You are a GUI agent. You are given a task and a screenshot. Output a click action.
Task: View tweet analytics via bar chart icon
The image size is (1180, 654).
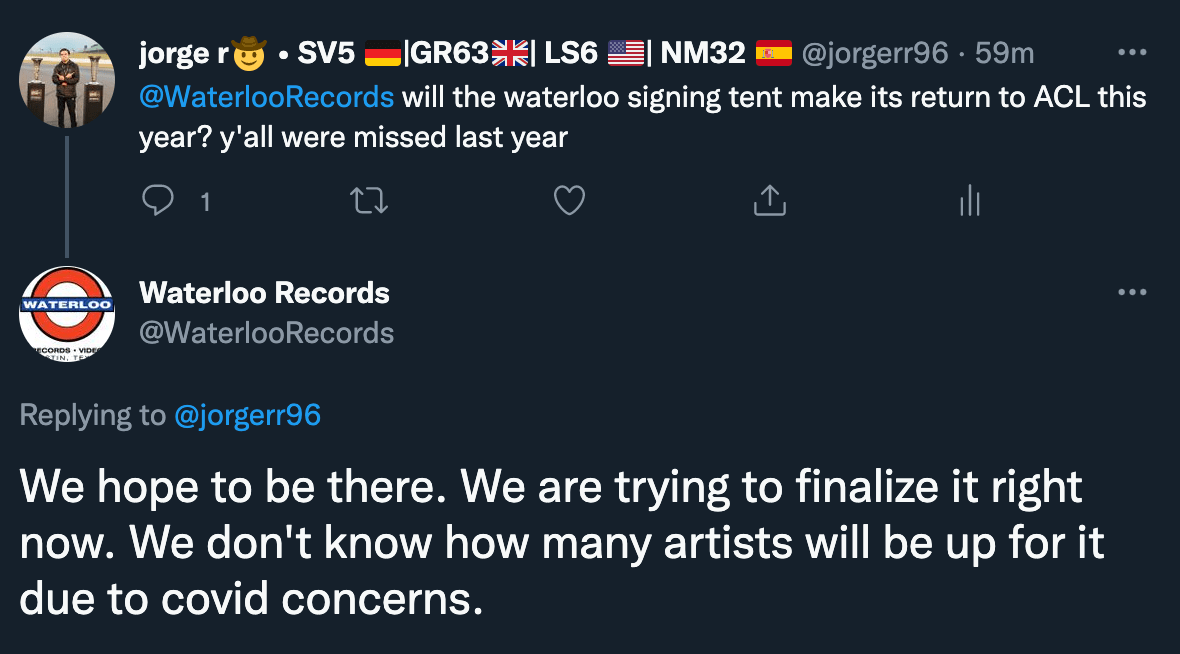click(969, 200)
